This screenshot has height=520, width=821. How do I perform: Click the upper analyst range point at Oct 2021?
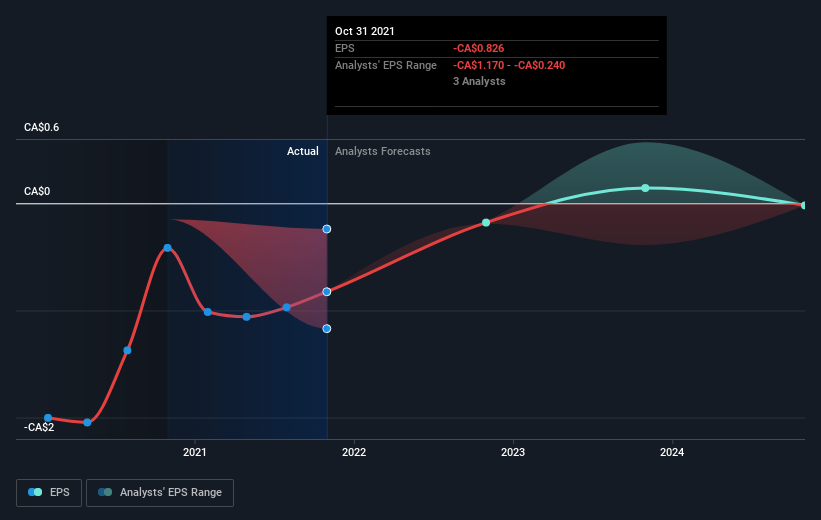coord(327,229)
